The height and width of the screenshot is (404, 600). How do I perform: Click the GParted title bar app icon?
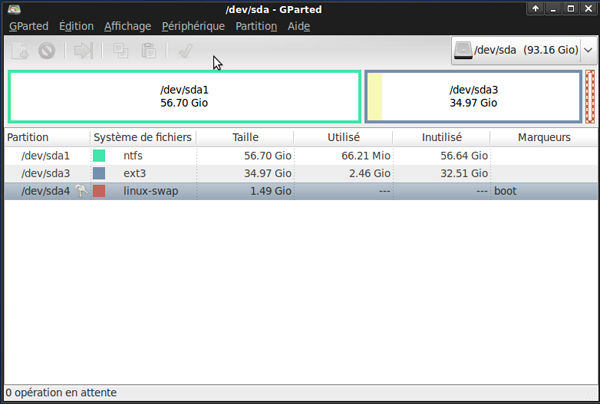(14, 9)
